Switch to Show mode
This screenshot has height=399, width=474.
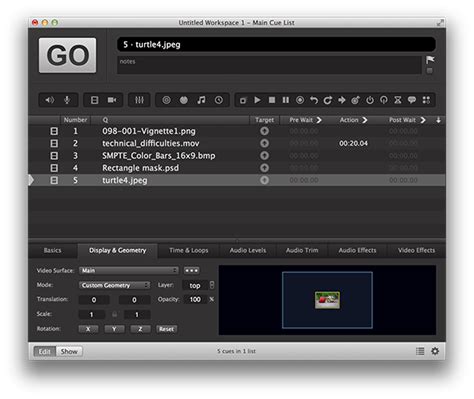[69, 351]
